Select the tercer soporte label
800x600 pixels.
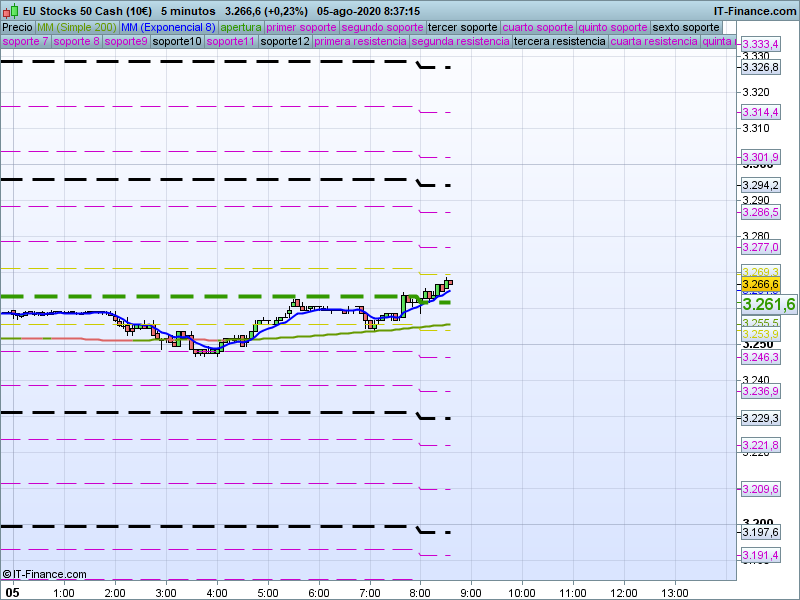pos(462,27)
